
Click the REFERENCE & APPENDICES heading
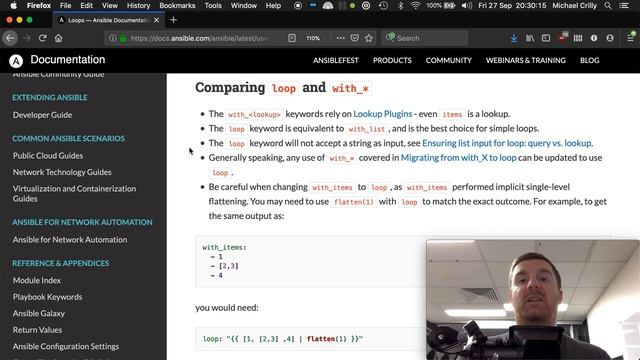click(60, 263)
